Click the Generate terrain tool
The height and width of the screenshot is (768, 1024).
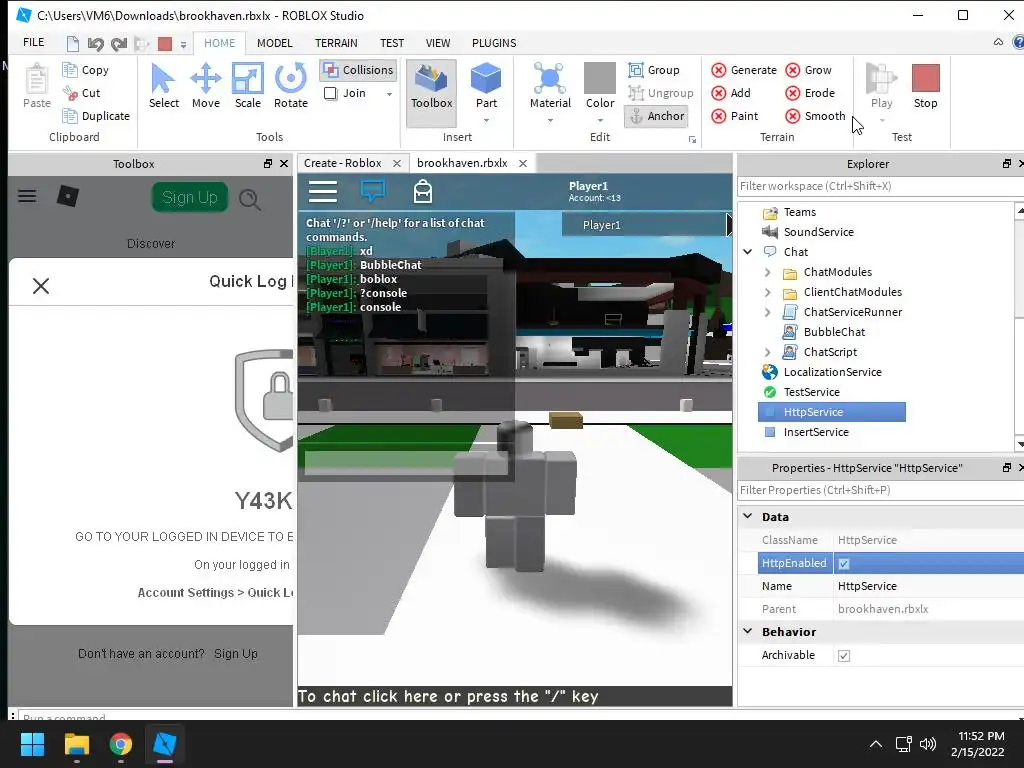point(744,70)
